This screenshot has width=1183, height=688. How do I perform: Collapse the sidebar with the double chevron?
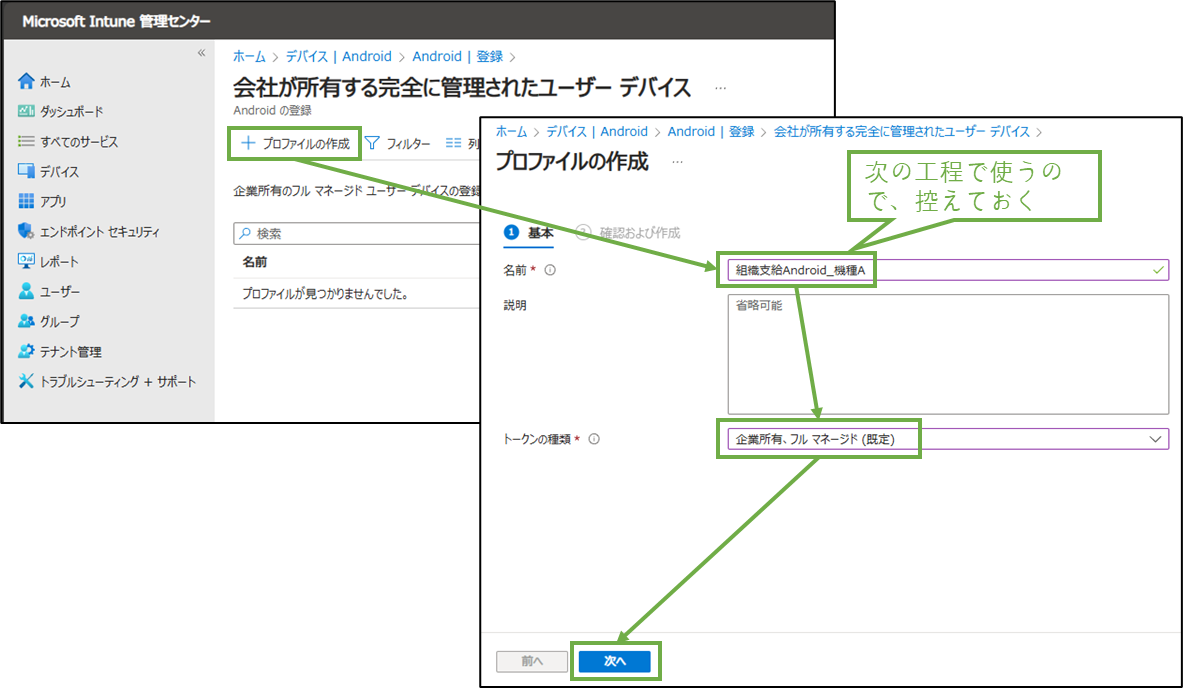click(x=201, y=53)
